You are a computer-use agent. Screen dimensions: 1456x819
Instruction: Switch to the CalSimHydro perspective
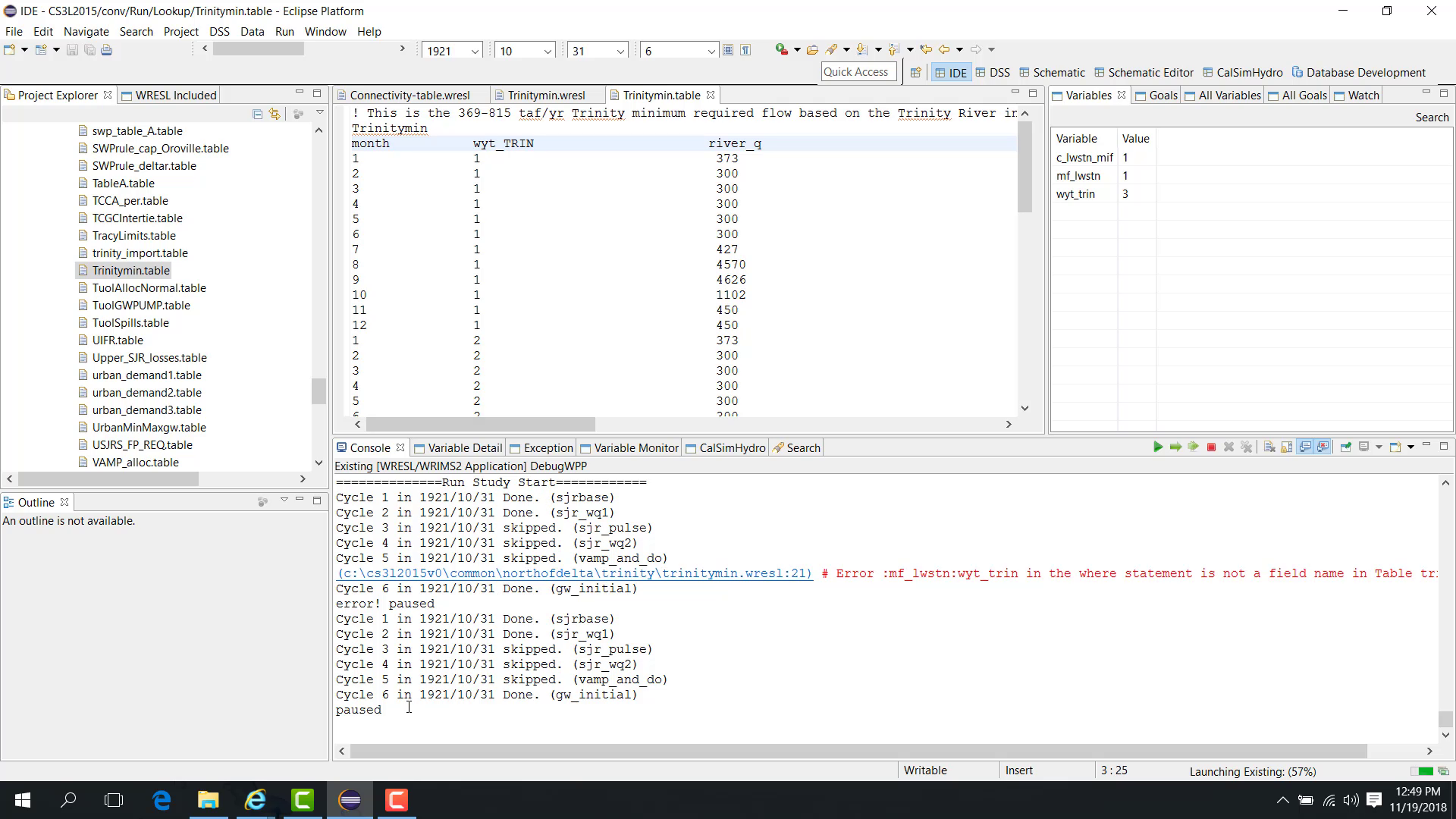[x=1242, y=73]
